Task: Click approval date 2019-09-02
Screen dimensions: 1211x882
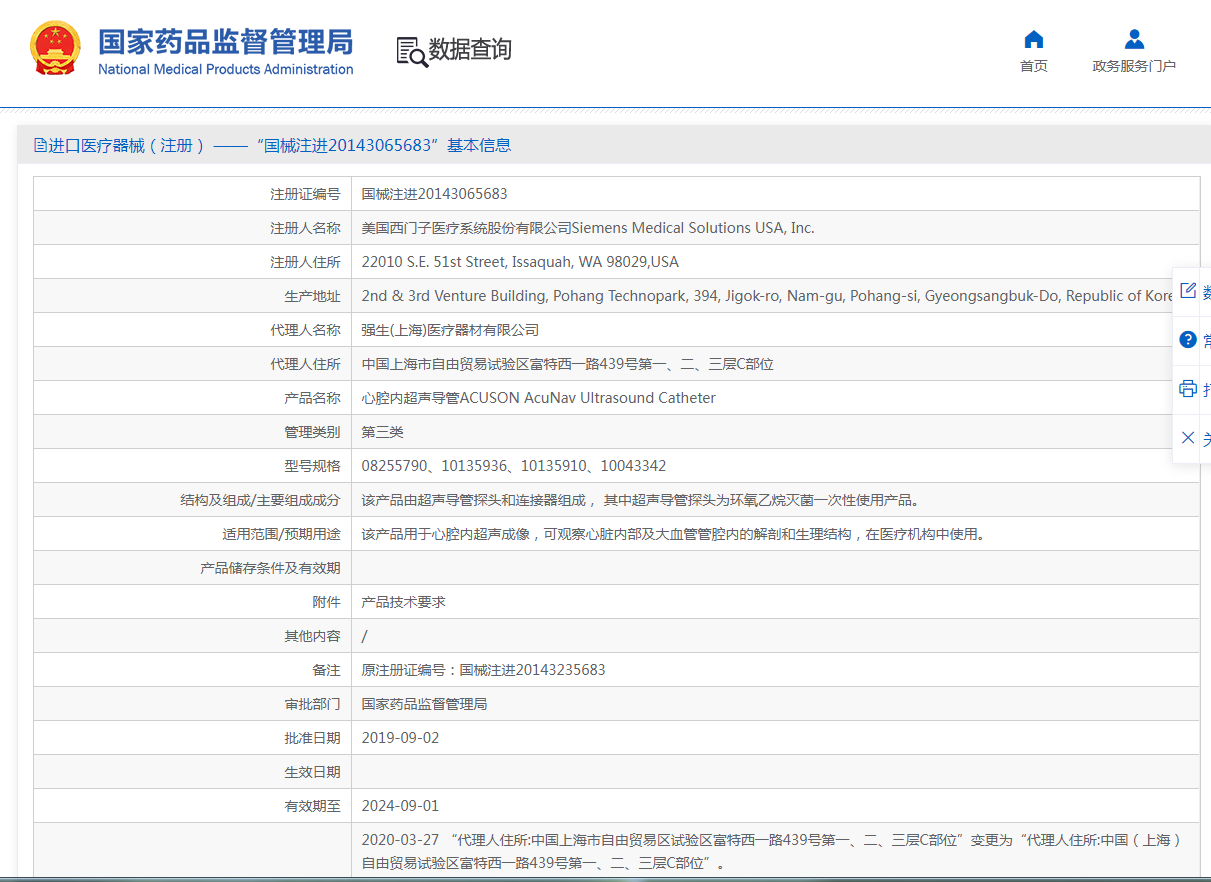Action: pyautogui.click(x=400, y=738)
